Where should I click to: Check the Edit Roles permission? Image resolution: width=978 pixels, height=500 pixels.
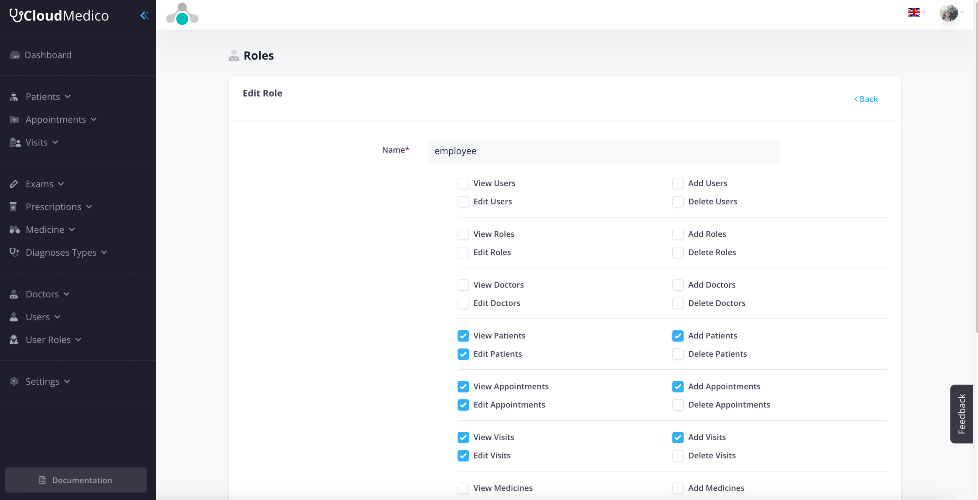point(463,252)
